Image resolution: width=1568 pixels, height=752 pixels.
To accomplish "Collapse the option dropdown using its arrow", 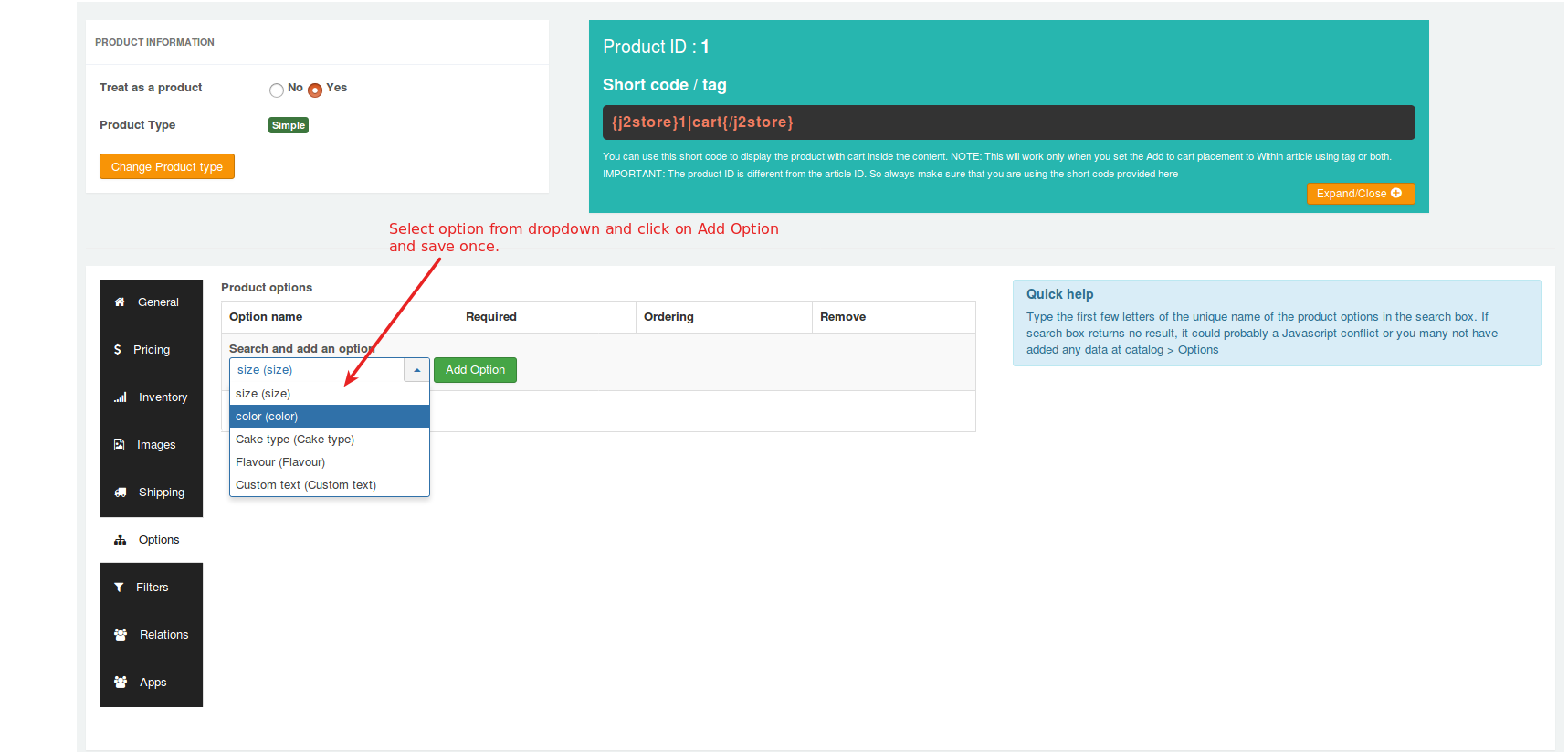I will point(416,370).
